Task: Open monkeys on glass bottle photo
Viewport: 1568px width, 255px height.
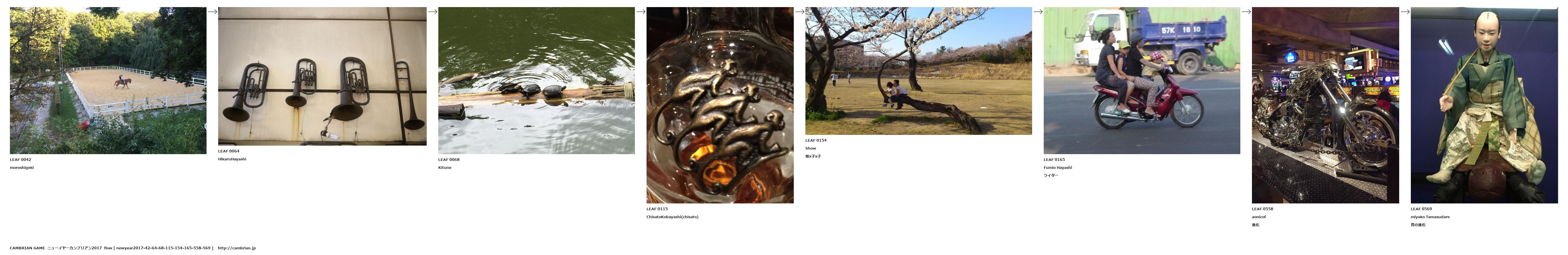Action: click(720, 105)
